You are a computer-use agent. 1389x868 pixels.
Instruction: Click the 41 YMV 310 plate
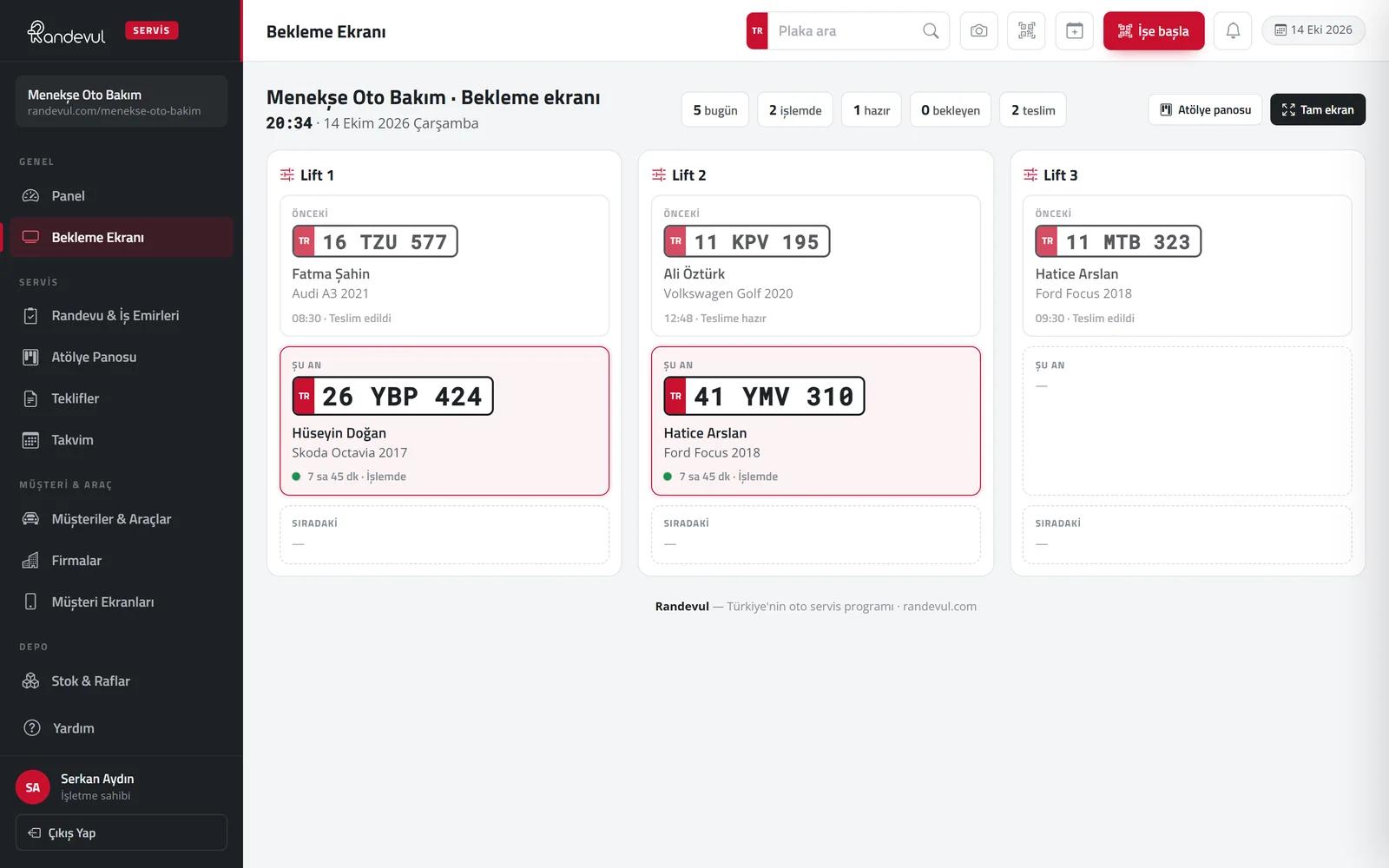click(764, 396)
